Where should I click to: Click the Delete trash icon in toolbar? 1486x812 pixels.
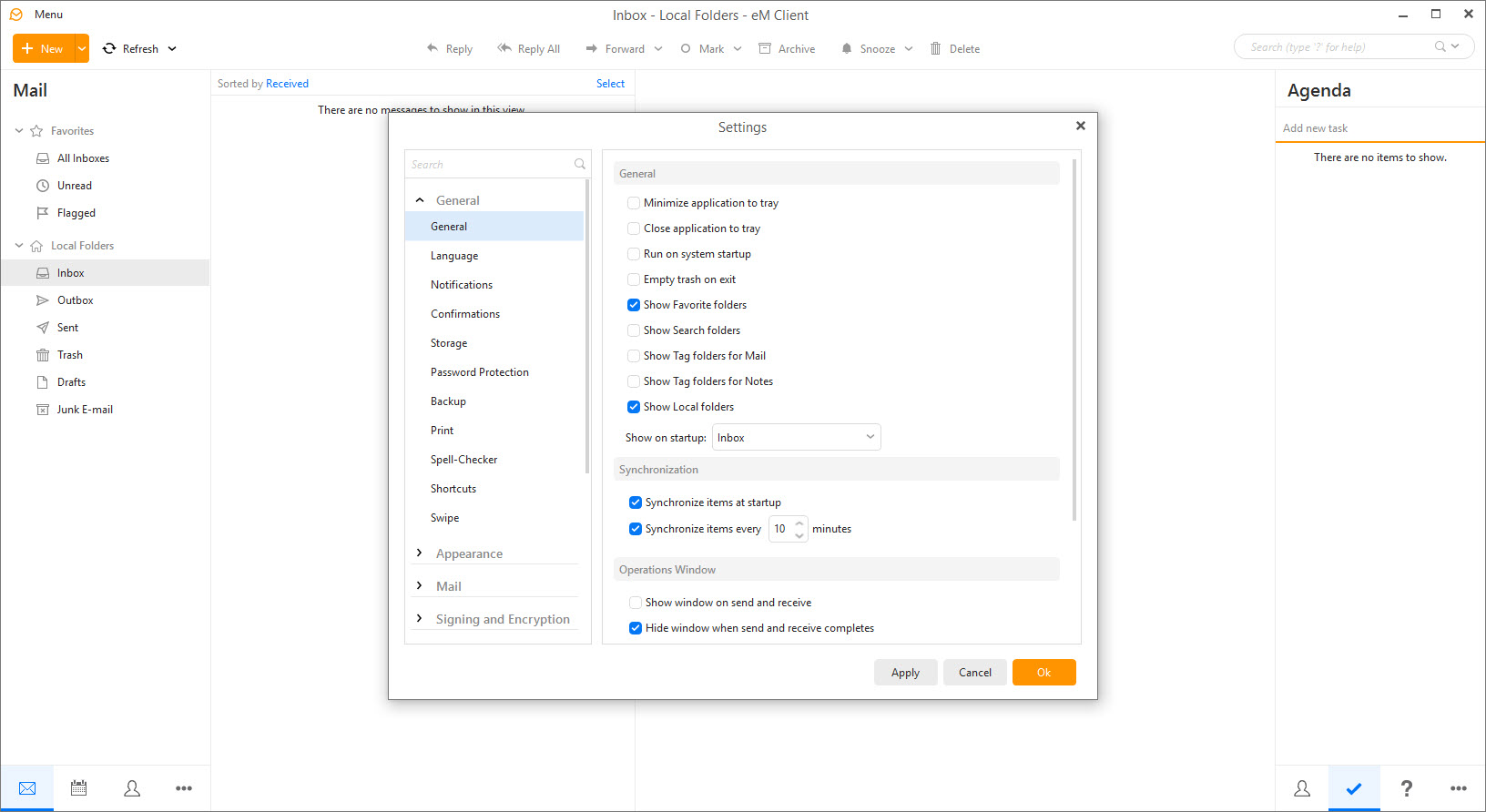(x=936, y=48)
